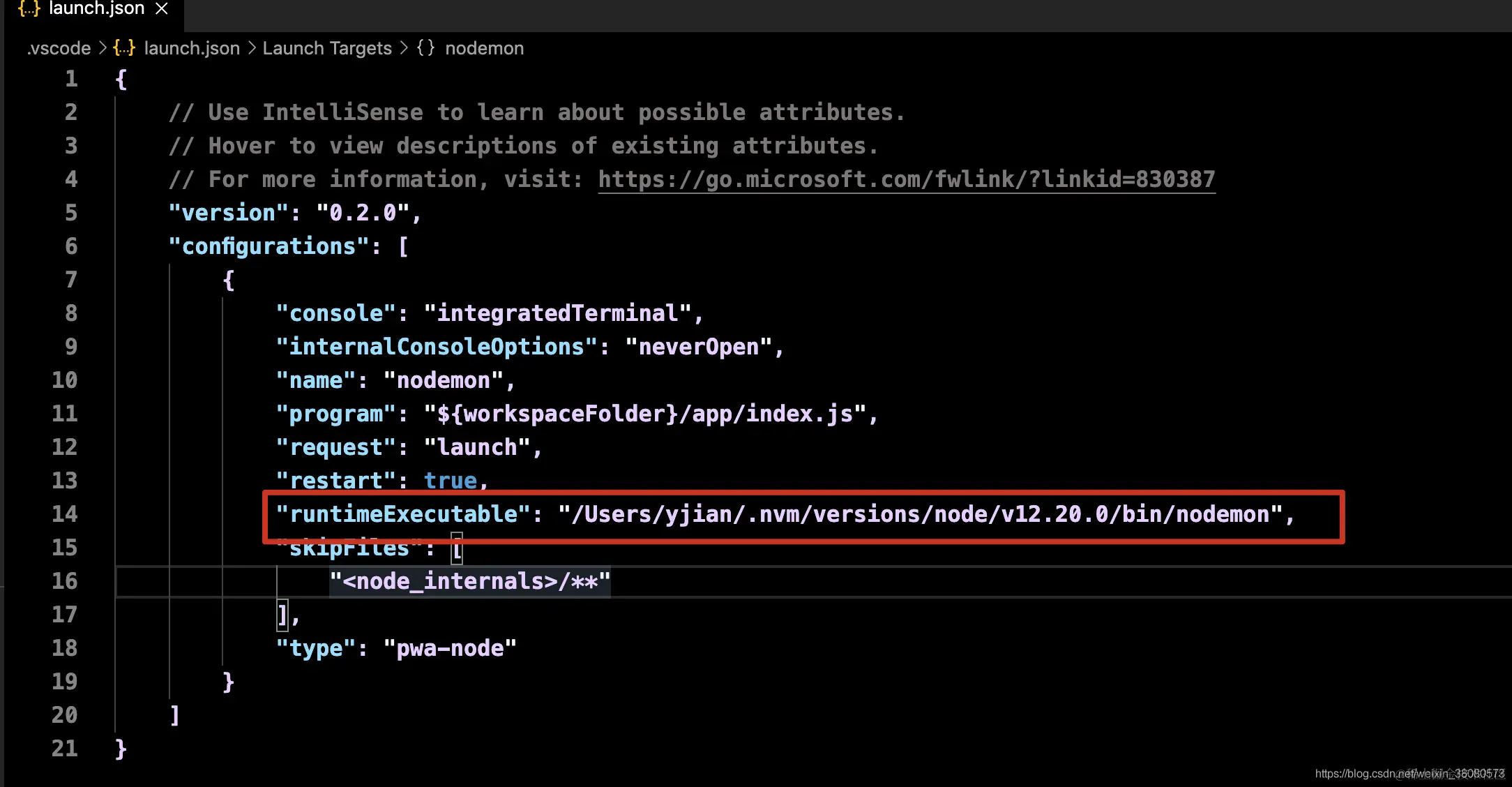Click opening bracket after skipFiles
Image resolution: width=1512 pixels, height=787 pixels.
click(457, 549)
